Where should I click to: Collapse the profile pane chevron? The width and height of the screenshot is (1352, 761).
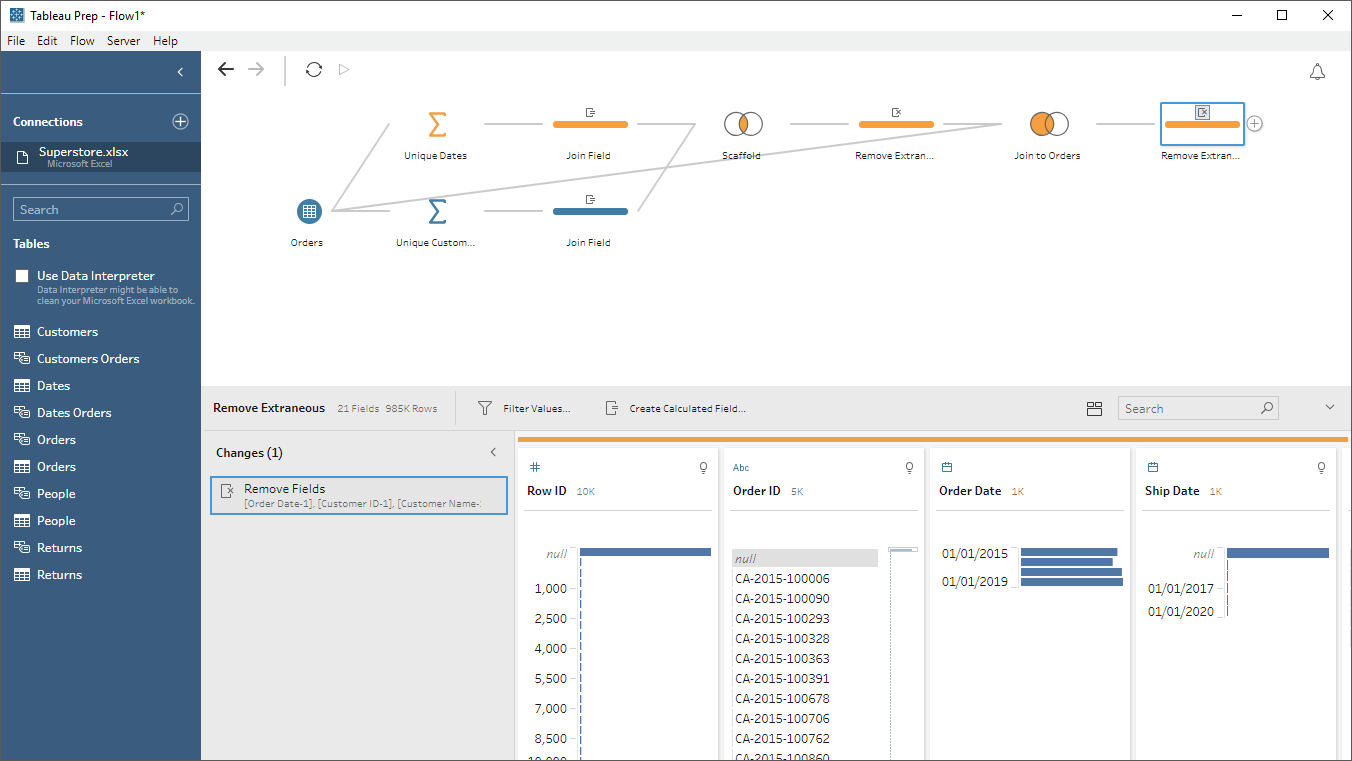click(1330, 407)
